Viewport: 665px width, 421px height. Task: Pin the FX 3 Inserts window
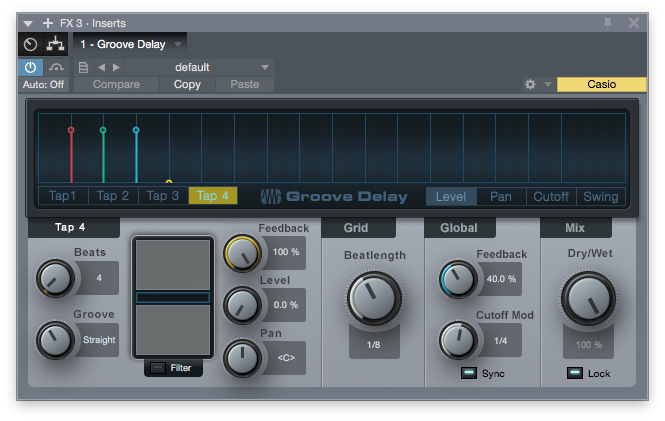(607, 22)
